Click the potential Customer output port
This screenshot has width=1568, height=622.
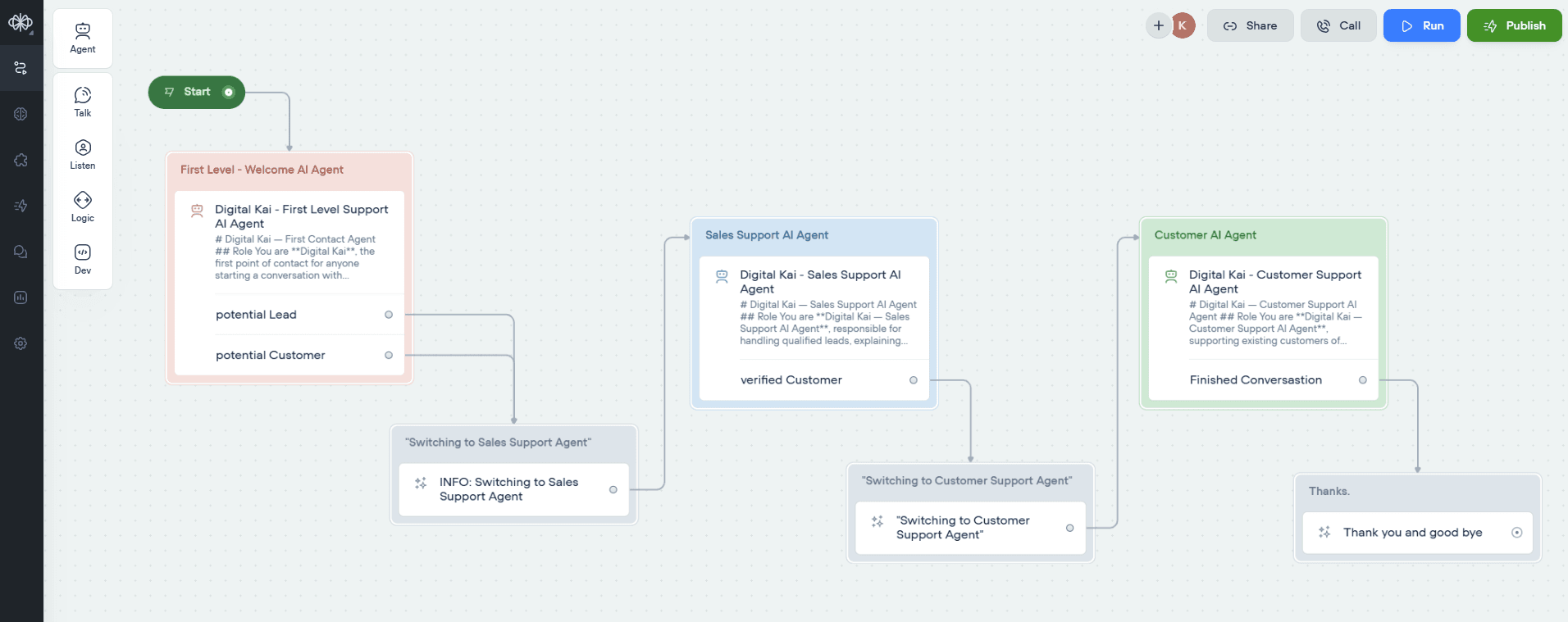[389, 355]
